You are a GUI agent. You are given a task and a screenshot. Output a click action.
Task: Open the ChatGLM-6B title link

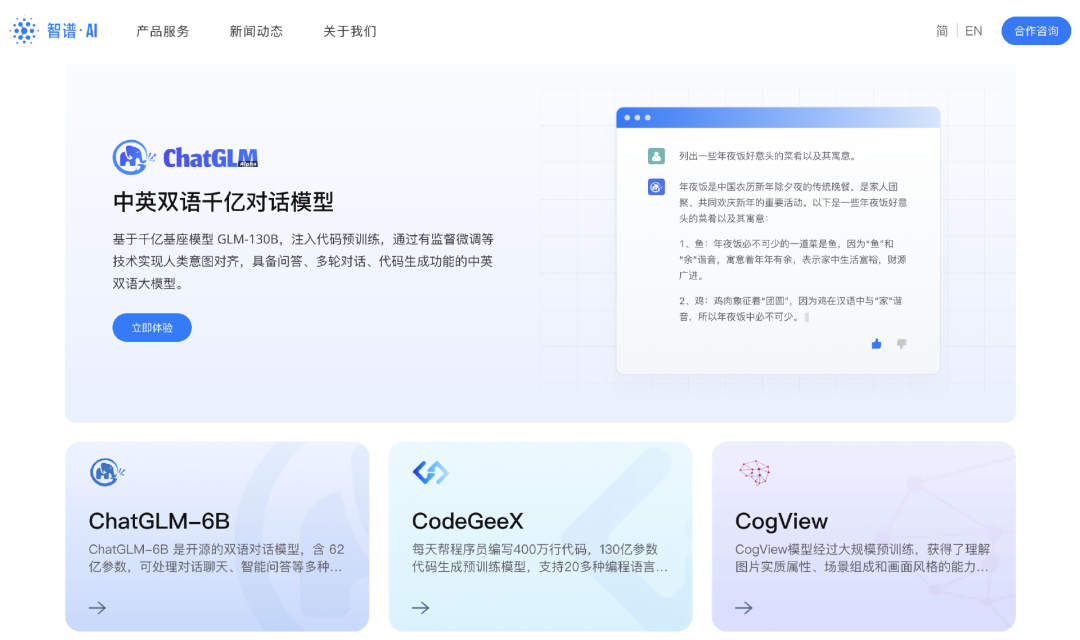pyautogui.click(x=159, y=521)
